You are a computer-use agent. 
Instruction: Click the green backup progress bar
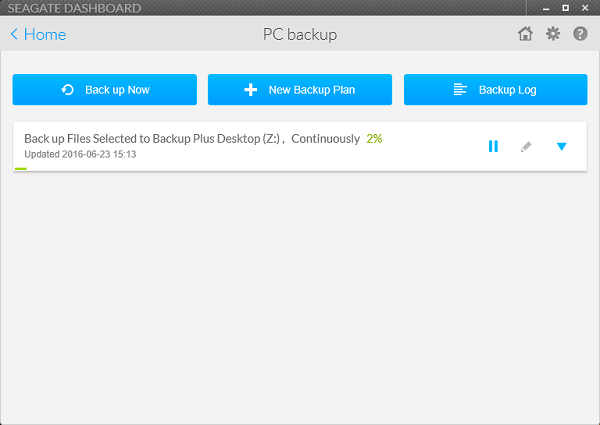tap(21, 169)
